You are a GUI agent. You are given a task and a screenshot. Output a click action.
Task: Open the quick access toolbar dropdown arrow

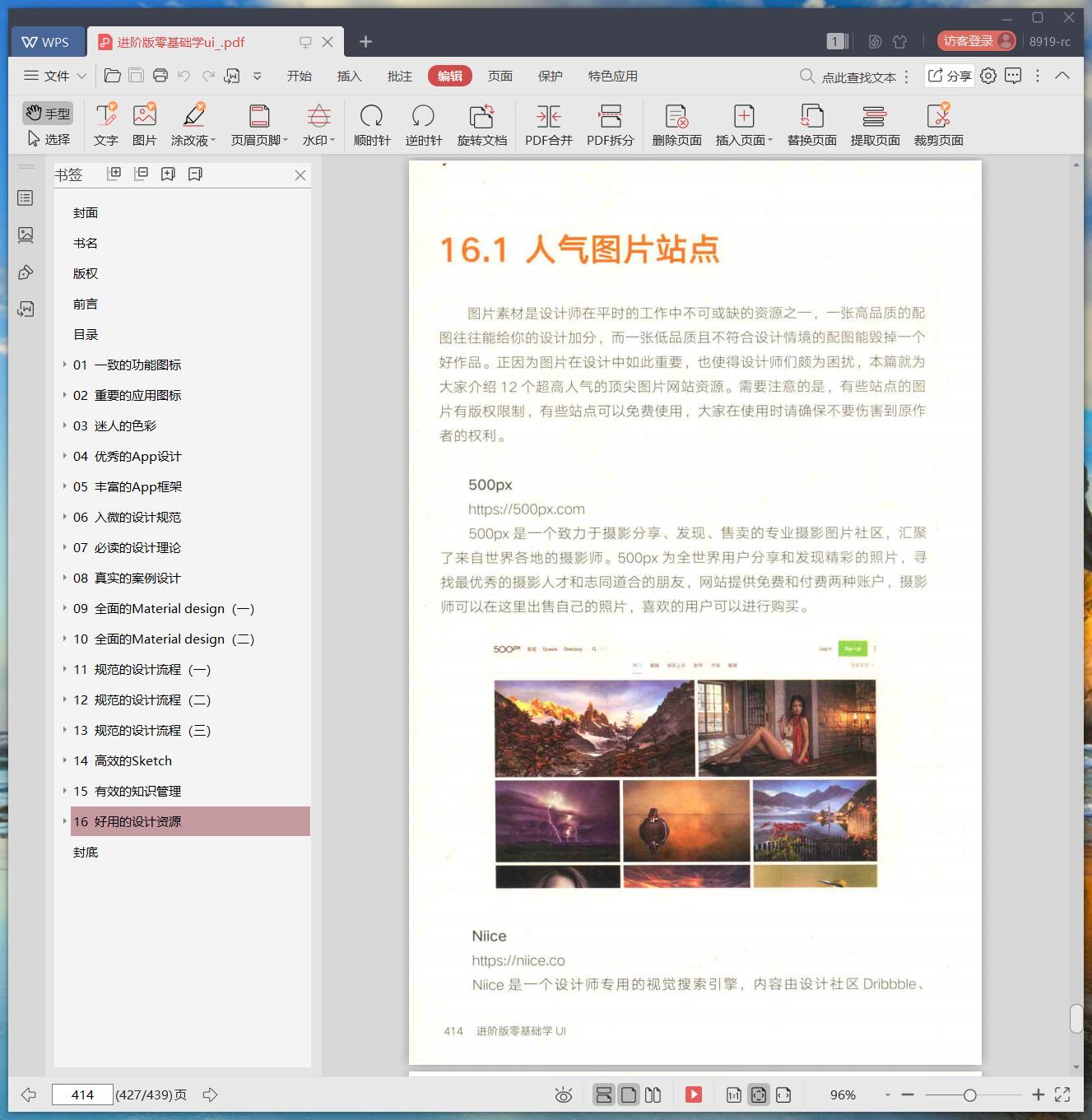(258, 76)
